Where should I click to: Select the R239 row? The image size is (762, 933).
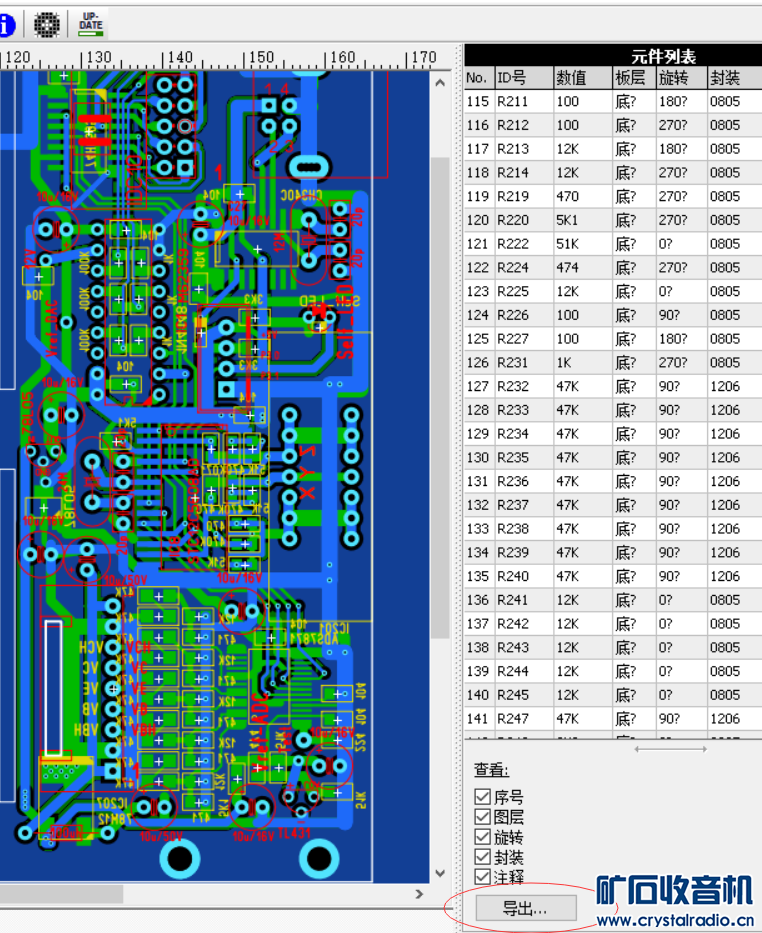tap(613, 553)
